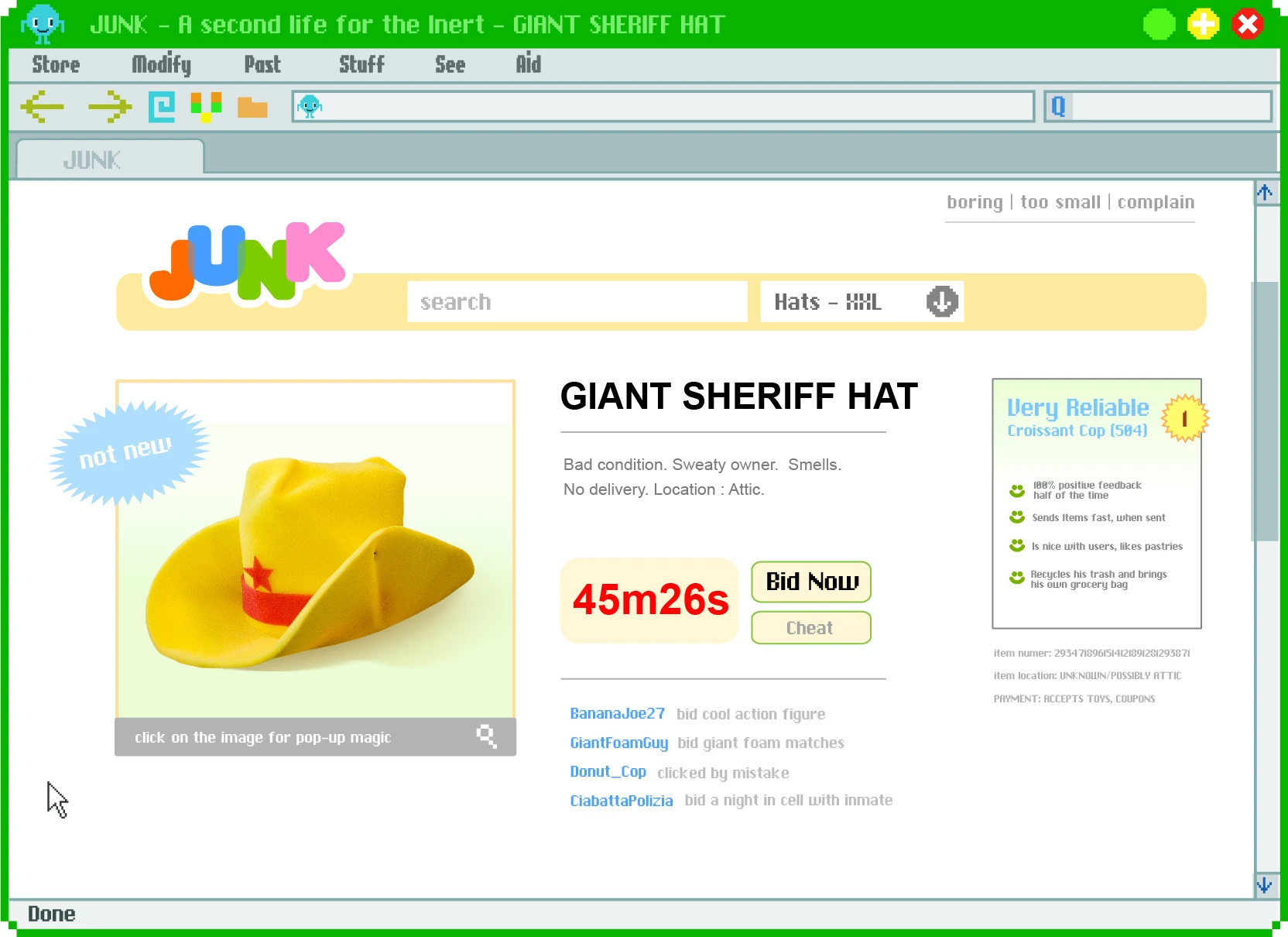Click the blue spiral reload icon
Viewport: 1288px width, 937px height.
tap(161, 107)
